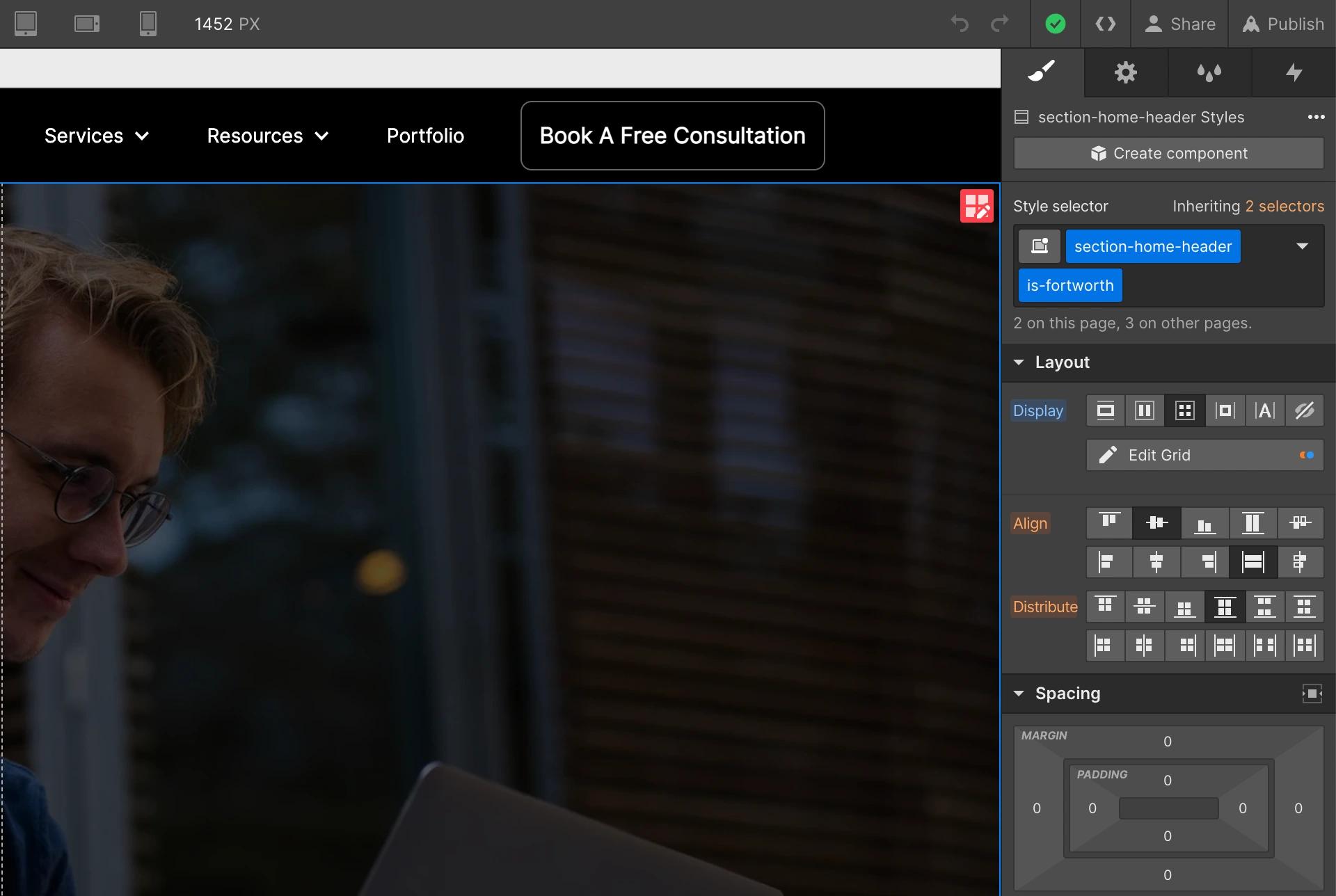
Task: Set display to Flex
Action: [1145, 410]
